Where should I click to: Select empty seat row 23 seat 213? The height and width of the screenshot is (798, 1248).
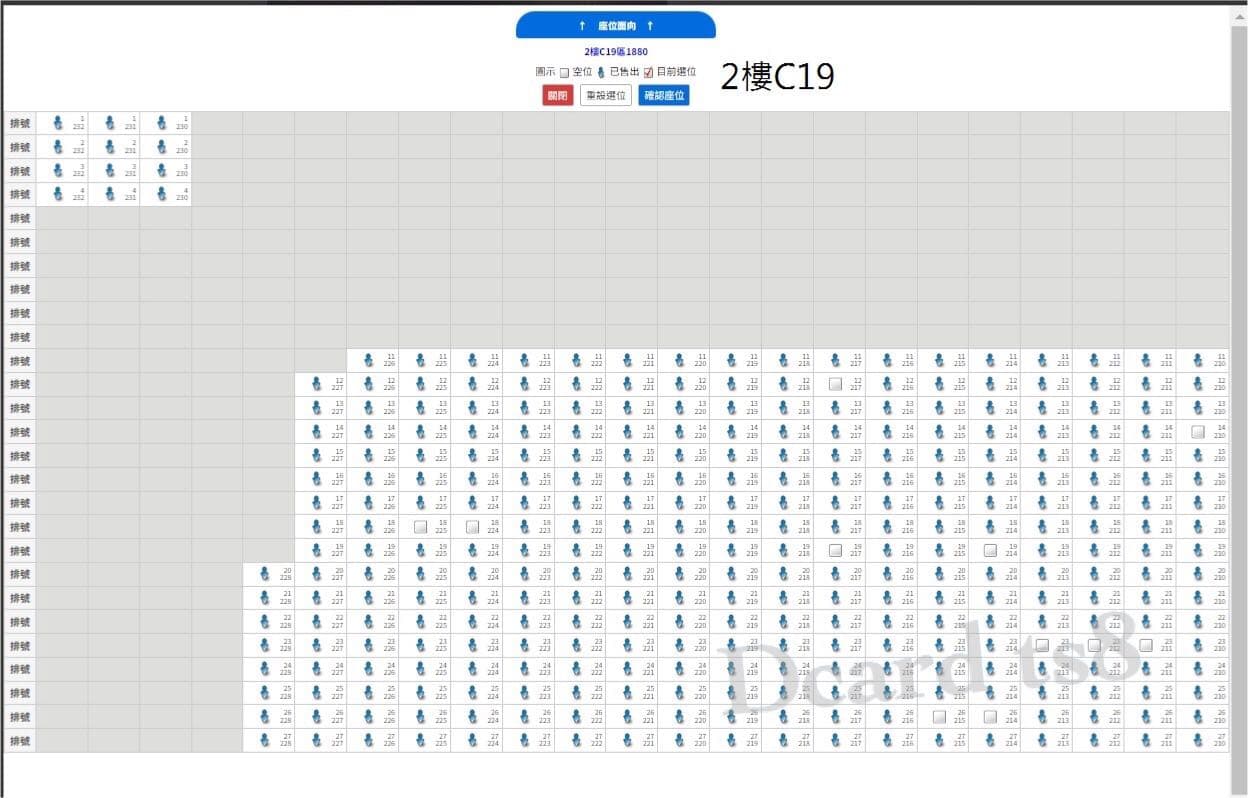pos(1042,645)
